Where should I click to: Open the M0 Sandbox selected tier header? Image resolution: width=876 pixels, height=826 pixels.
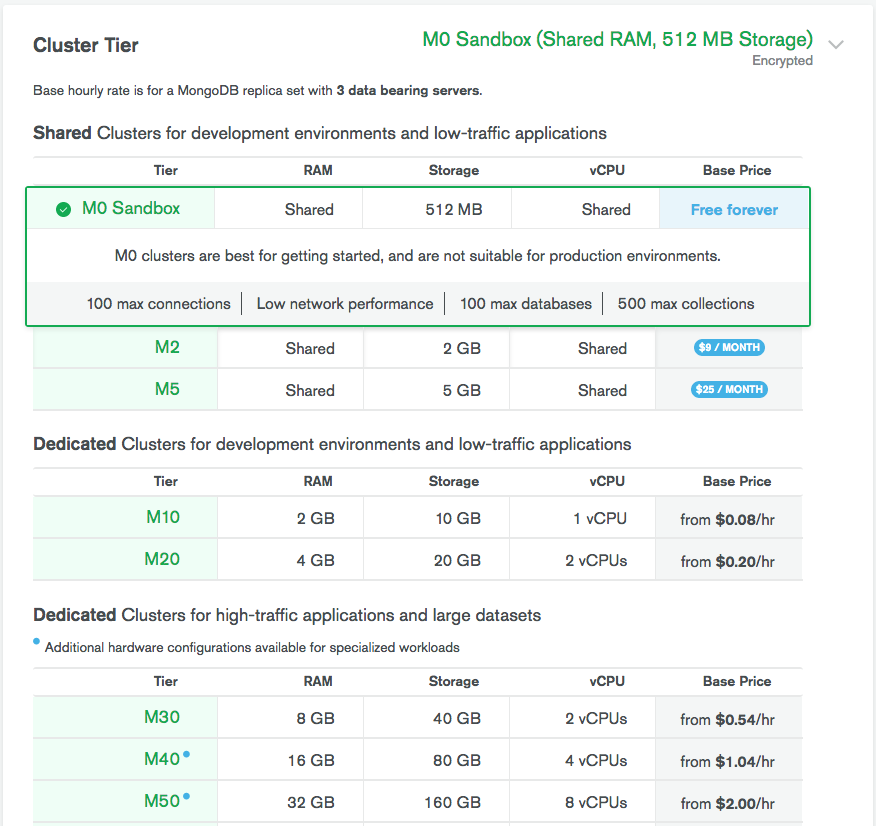pos(617,39)
